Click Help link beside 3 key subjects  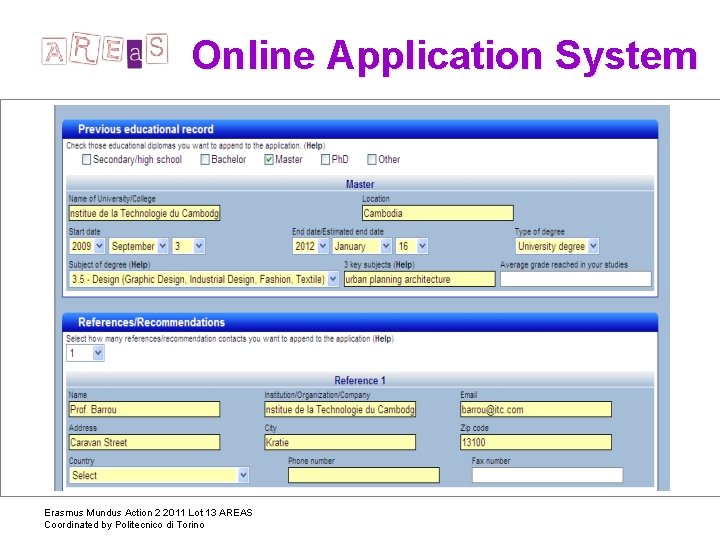click(x=404, y=265)
